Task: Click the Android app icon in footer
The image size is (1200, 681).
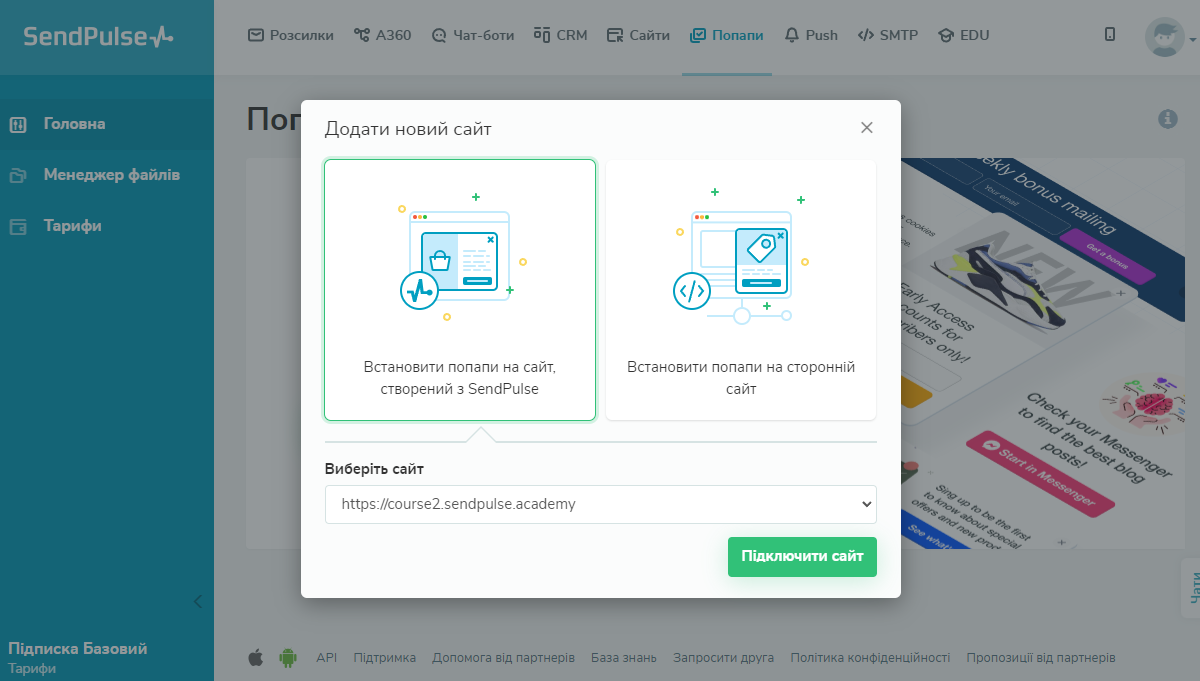Action: click(289, 657)
